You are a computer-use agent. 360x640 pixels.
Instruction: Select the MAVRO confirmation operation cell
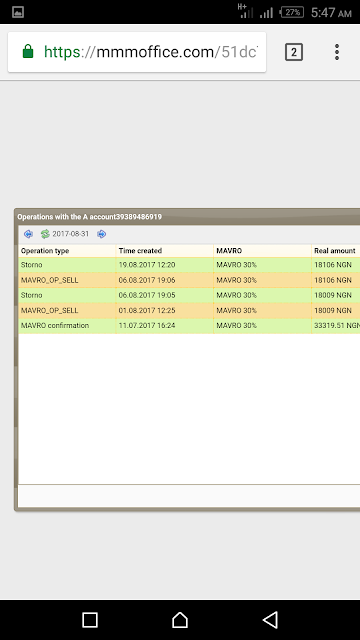click(67, 326)
